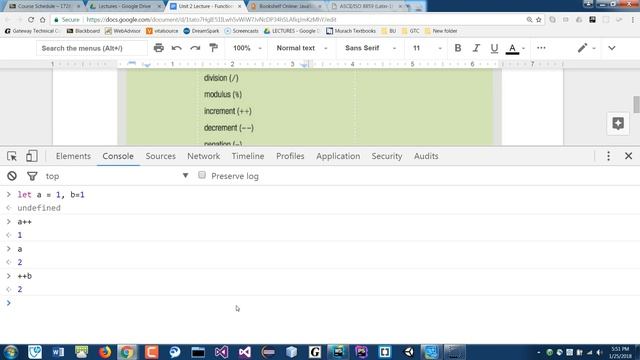Switch to the Sources tab
Screen dimensions: 640x360
pos(160,156)
